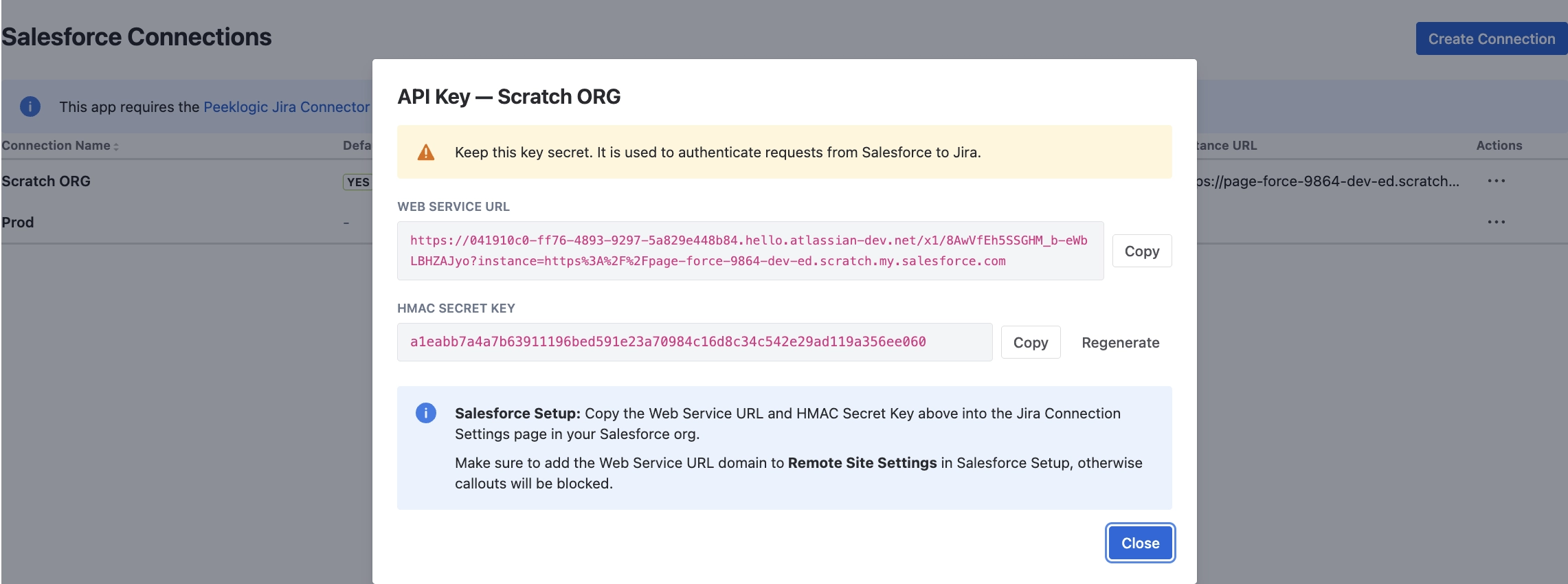Copy the Web Service URL
1568x584 pixels.
click(1142, 251)
